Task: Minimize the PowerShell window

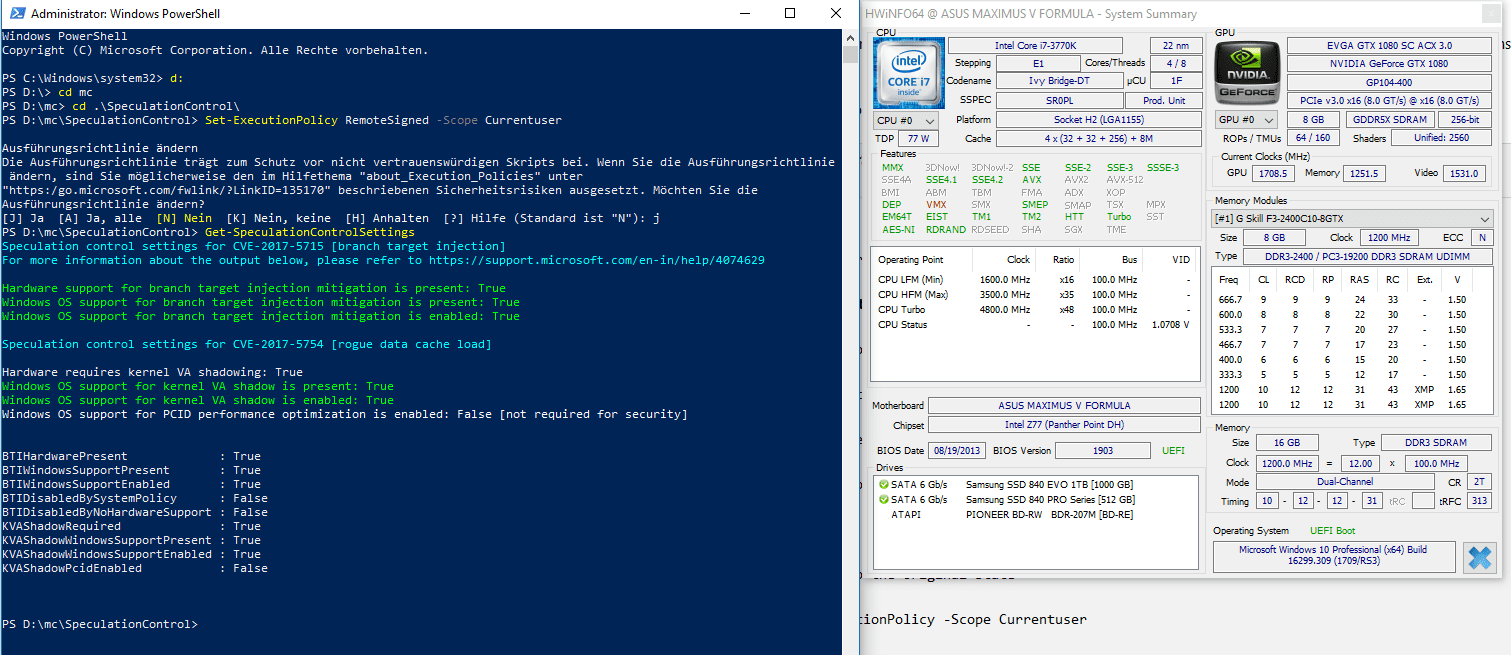Action: click(x=745, y=14)
